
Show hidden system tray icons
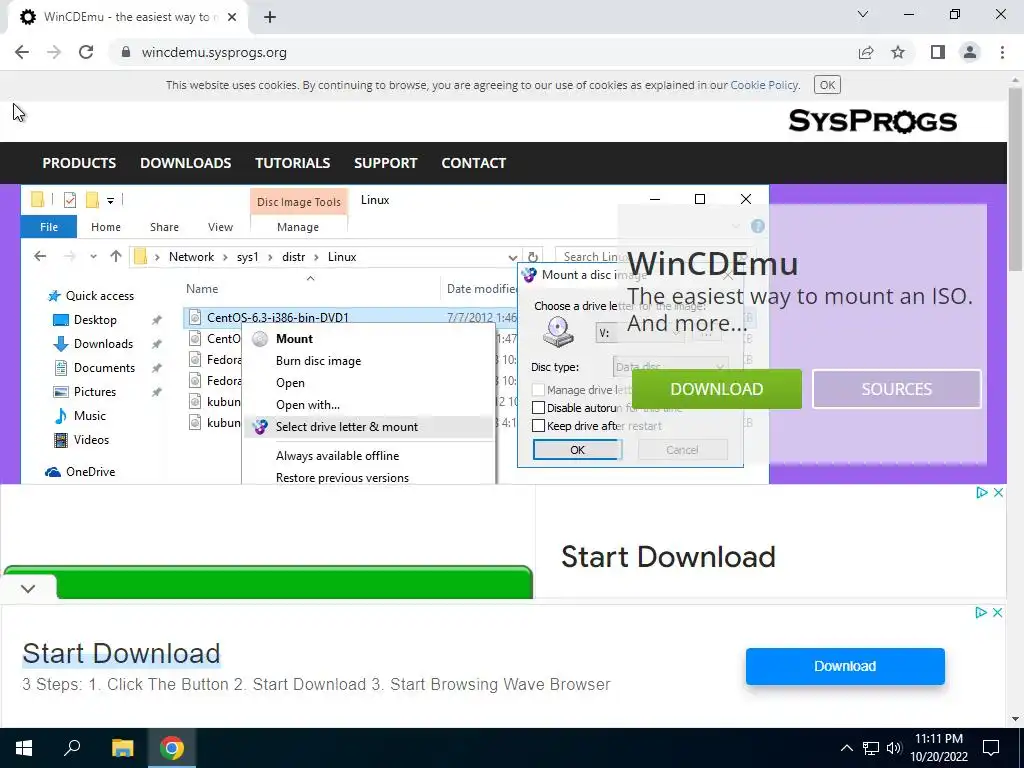(846, 748)
